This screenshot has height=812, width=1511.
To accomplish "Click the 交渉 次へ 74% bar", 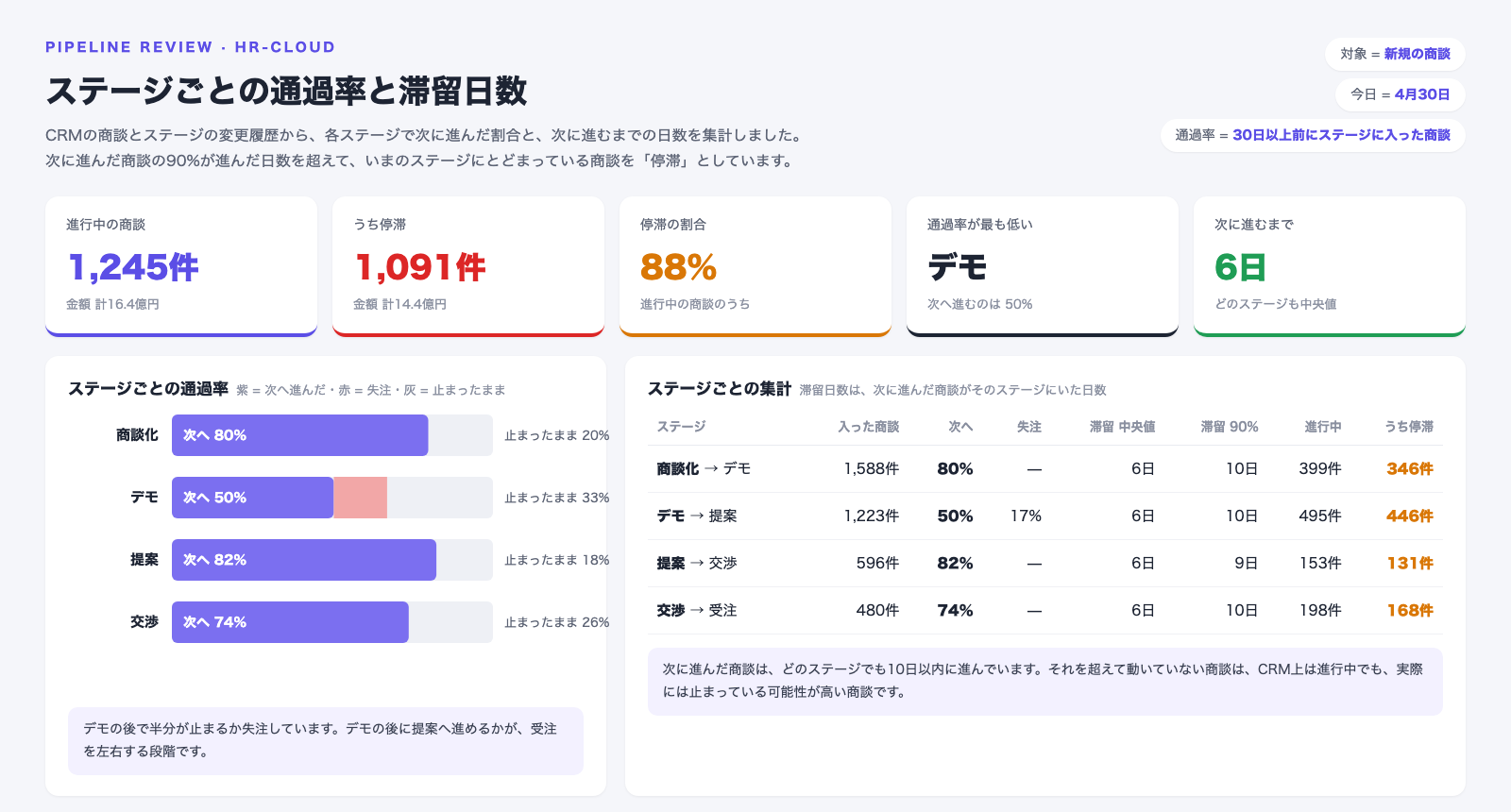I will pyautogui.click(x=290, y=622).
